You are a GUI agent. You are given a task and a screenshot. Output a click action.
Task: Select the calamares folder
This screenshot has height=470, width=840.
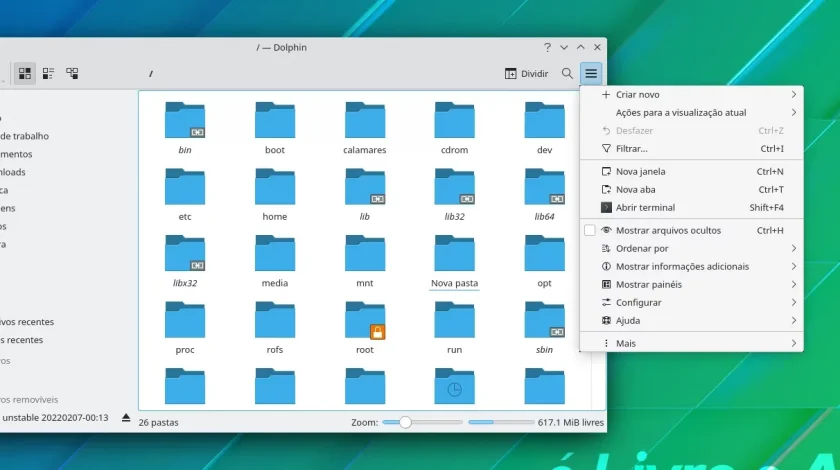click(365, 128)
